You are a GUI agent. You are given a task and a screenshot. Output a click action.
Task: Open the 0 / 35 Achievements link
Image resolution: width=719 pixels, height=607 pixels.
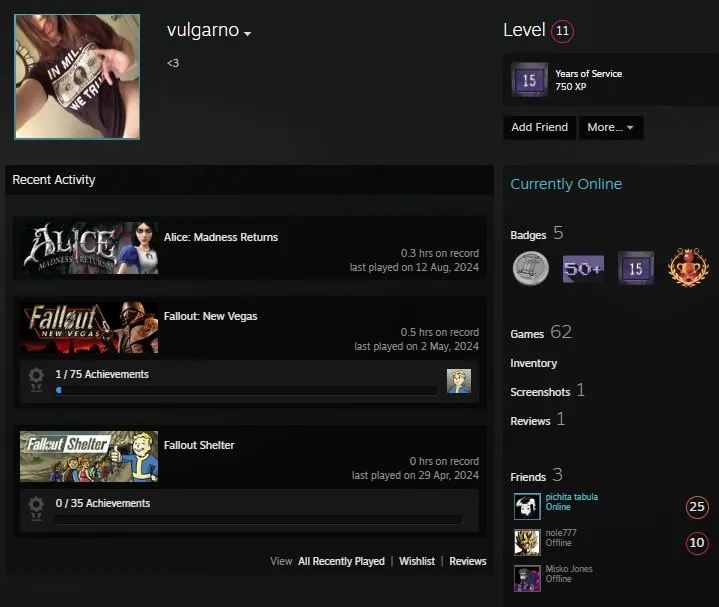(x=103, y=503)
